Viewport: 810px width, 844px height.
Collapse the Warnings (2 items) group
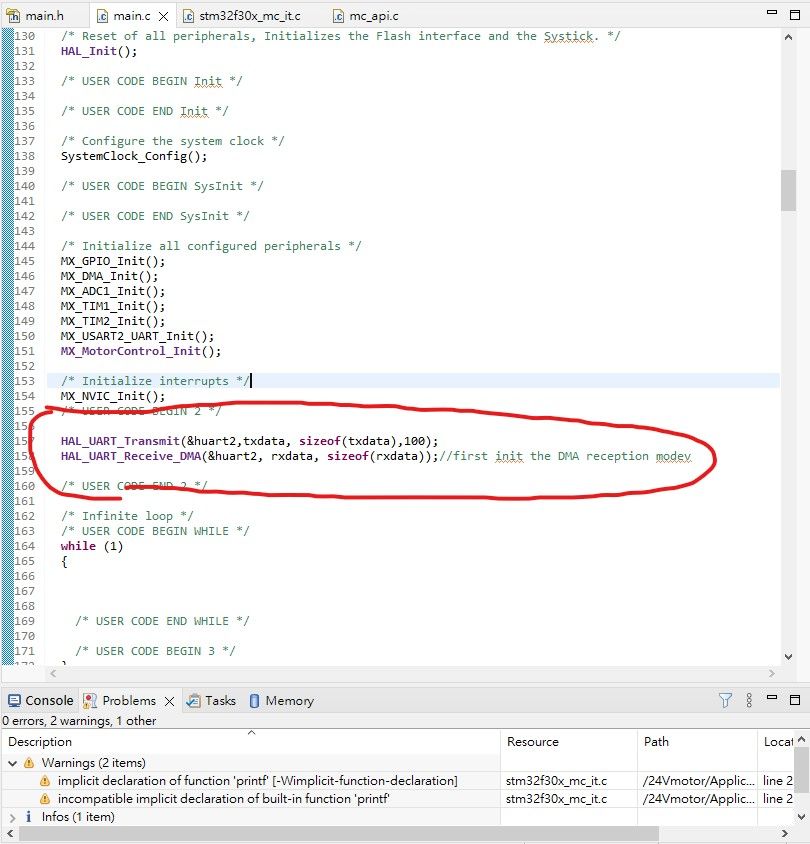12,763
